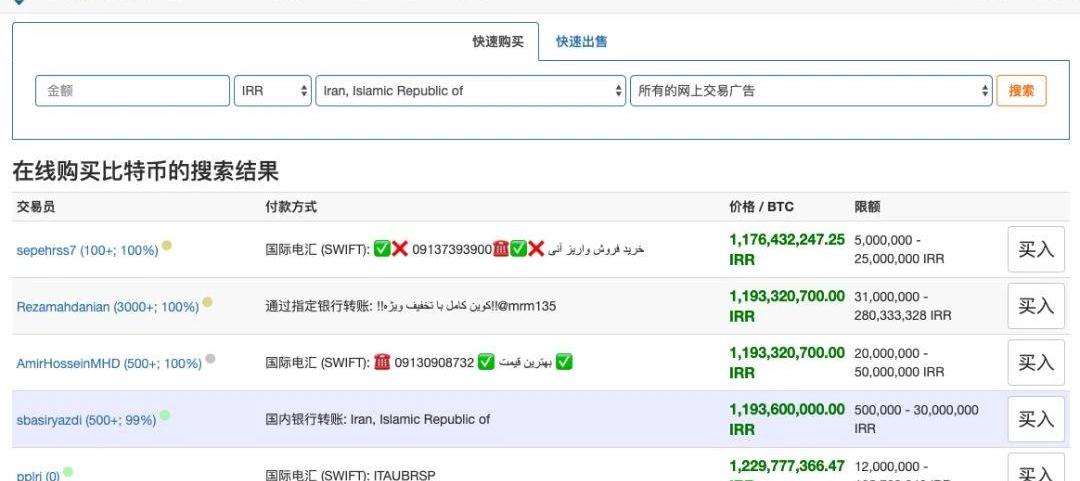Image resolution: width=1080 pixels, height=481 pixels.
Task: Click the status dot next to Rezamahdanian
Action: click(x=207, y=302)
